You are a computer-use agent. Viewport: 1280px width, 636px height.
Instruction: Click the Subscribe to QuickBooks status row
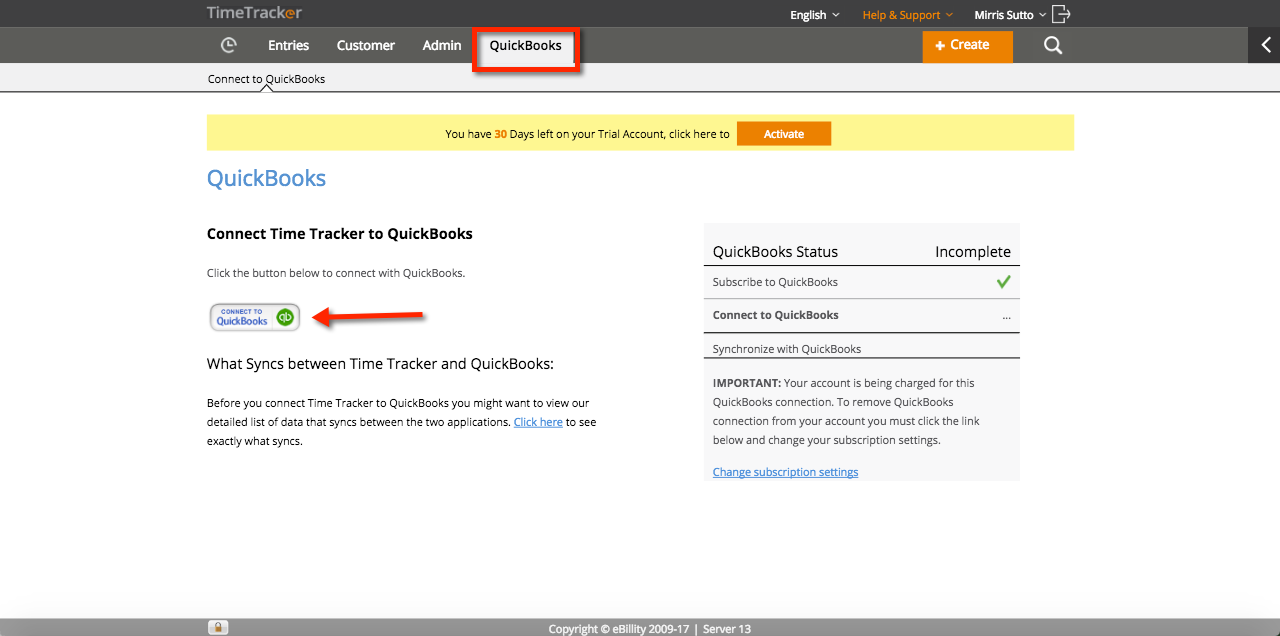[x=862, y=282]
